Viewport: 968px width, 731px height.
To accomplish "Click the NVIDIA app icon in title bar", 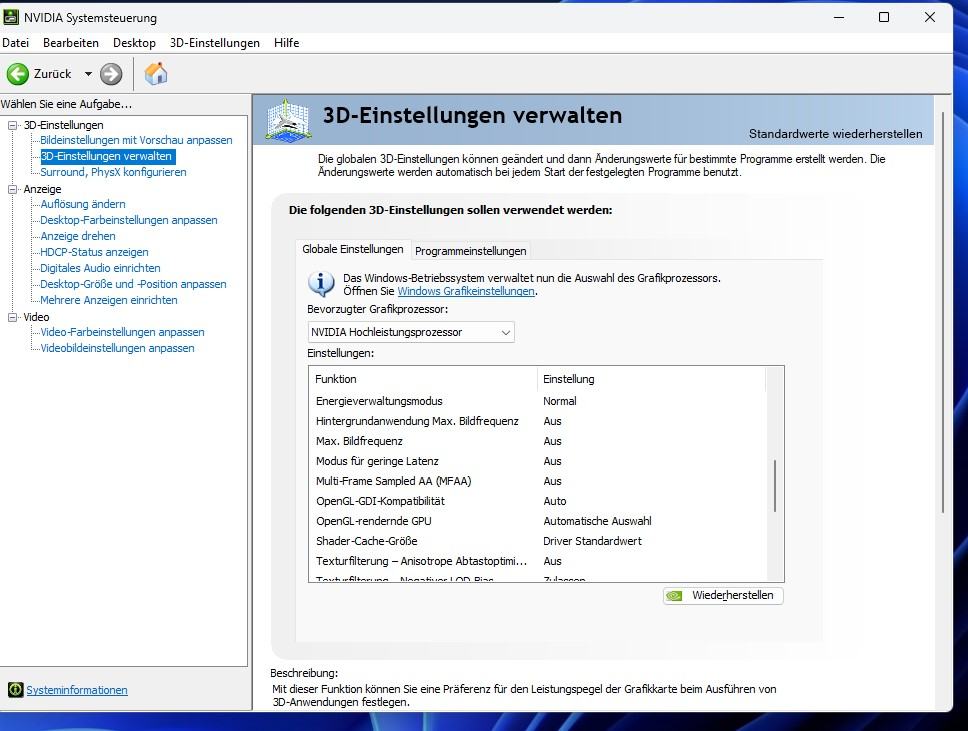I will (x=11, y=17).
